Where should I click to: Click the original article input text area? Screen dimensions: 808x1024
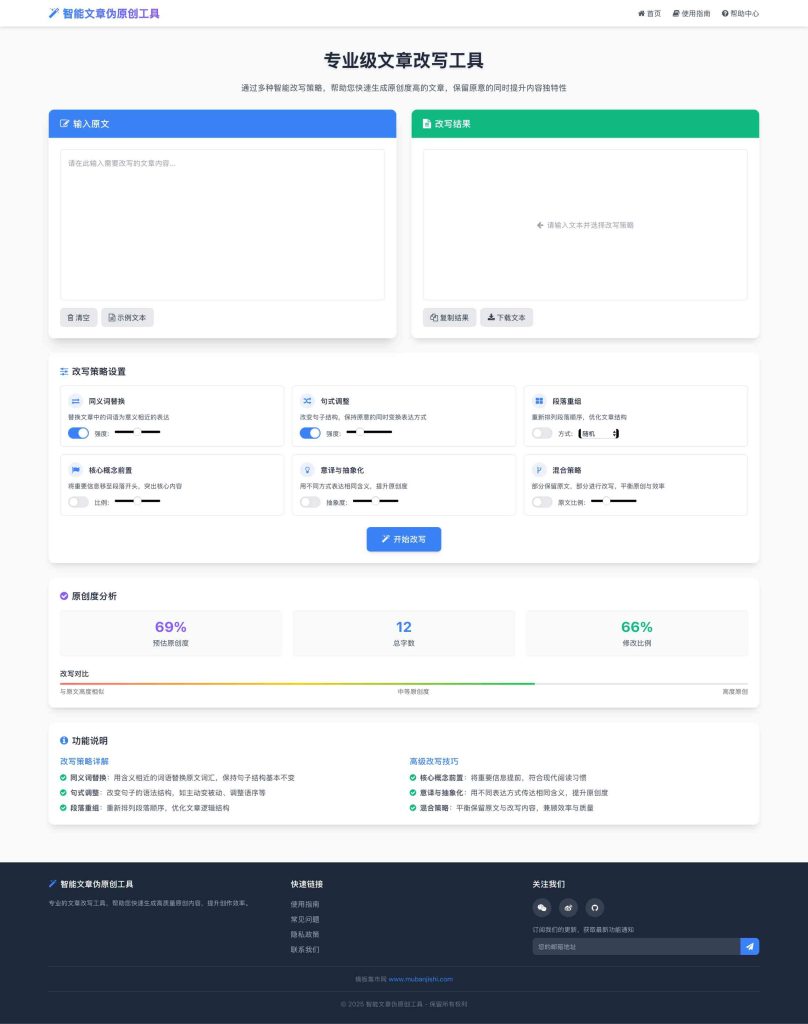coord(222,225)
